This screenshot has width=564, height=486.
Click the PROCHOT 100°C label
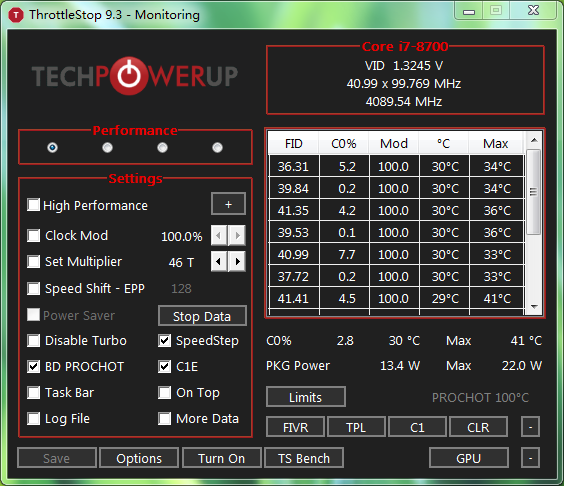coord(481,398)
